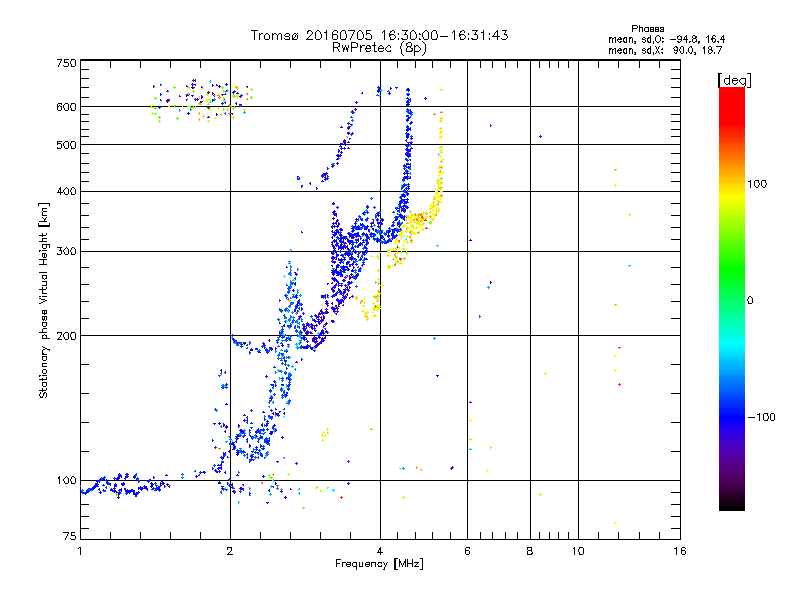Click the x-axis tick label '2'
800x600 pixels.
tap(230, 551)
